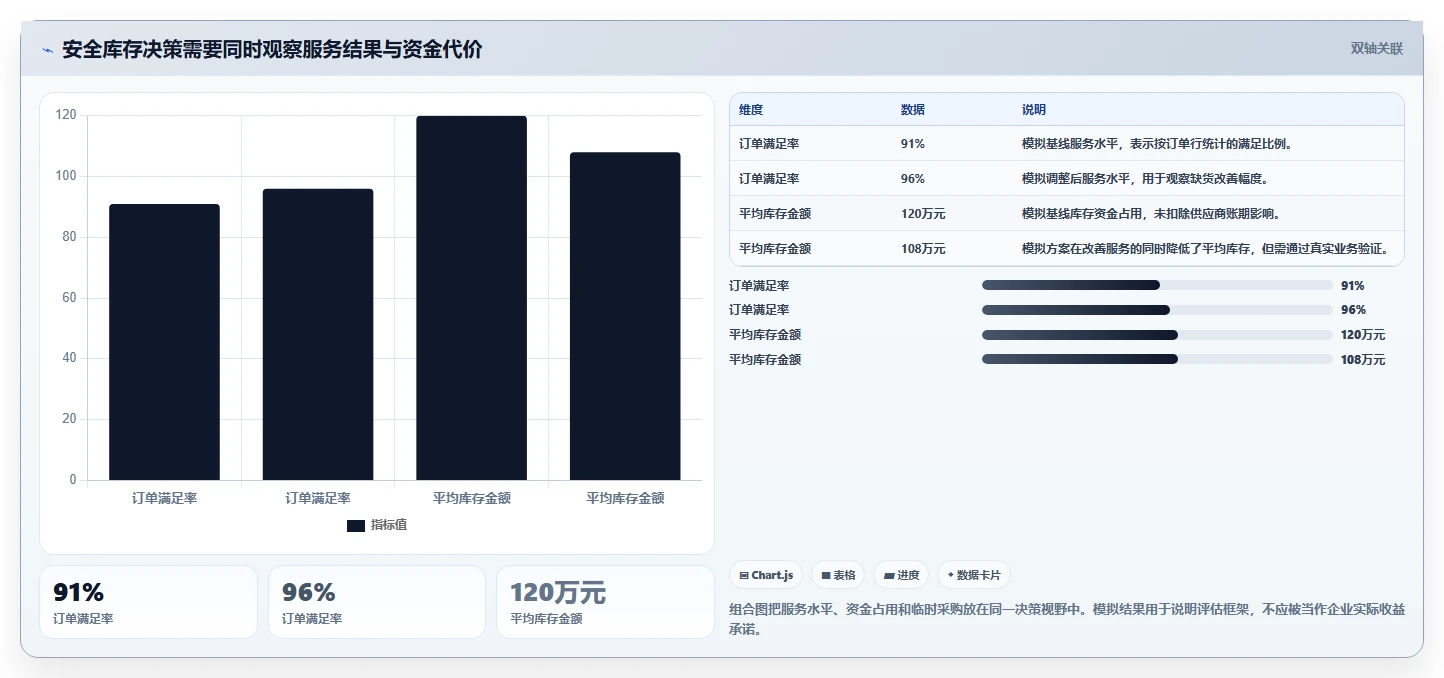Click the 96% value beside its progress bar
Screen dimensions: 1444x678
coord(1353,310)
